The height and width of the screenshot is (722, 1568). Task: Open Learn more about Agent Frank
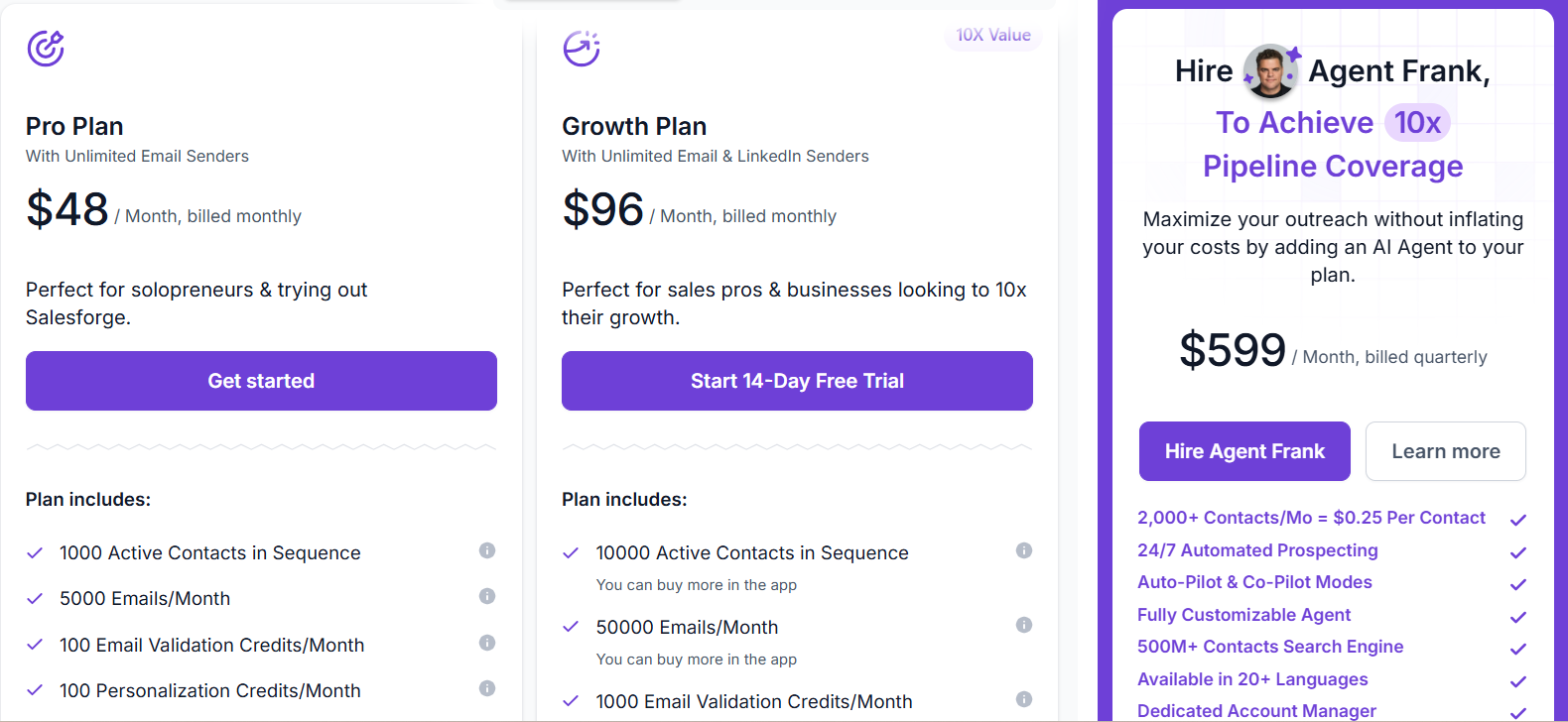click(1445, 451)
